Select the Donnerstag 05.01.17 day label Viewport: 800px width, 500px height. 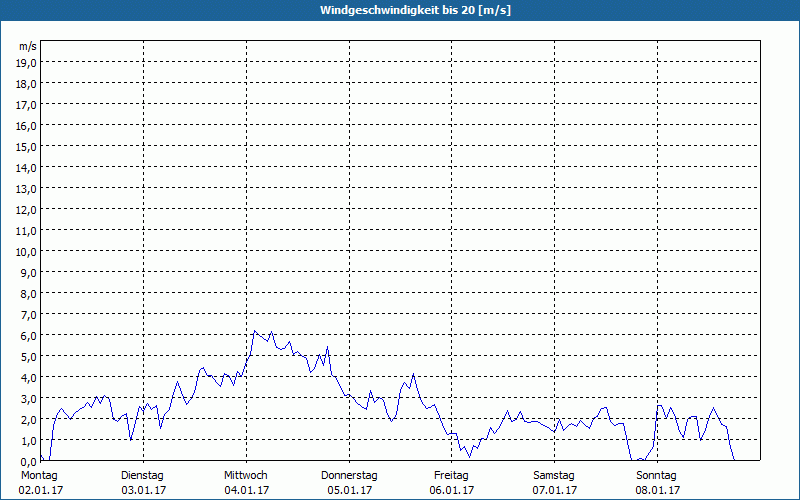[349, 483]
